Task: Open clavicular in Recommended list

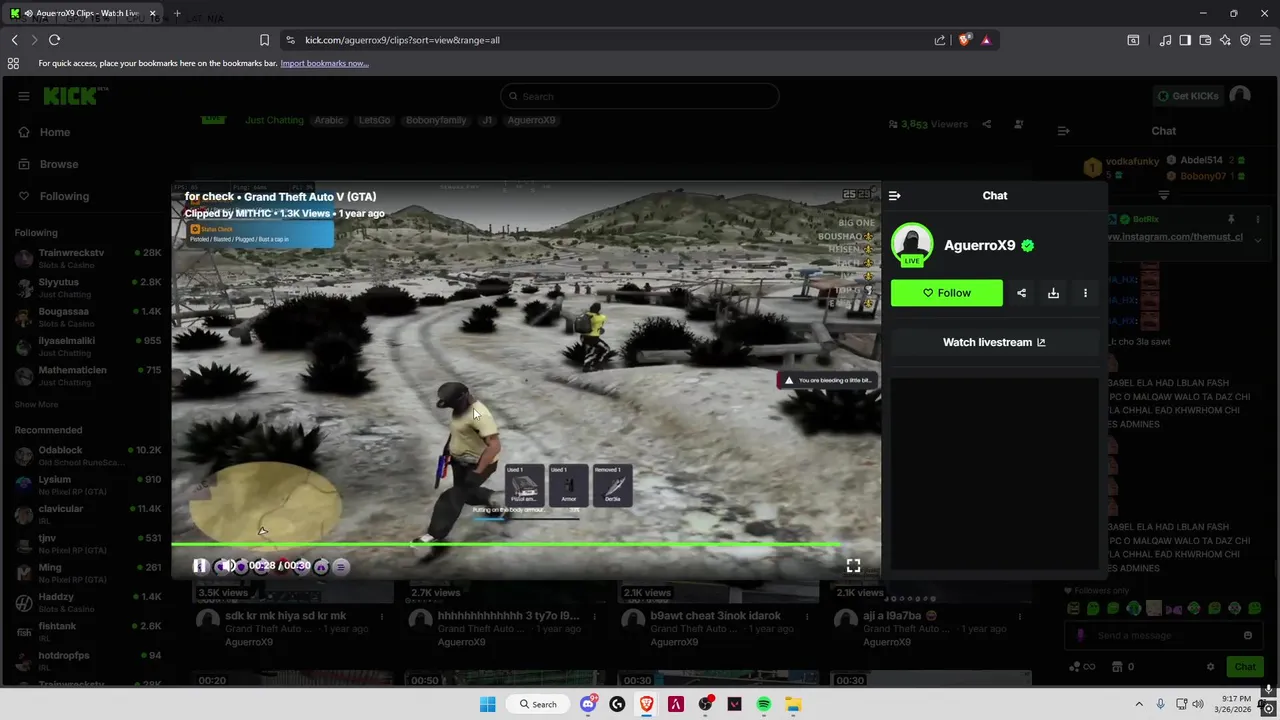Action: (x=88, y=514)
